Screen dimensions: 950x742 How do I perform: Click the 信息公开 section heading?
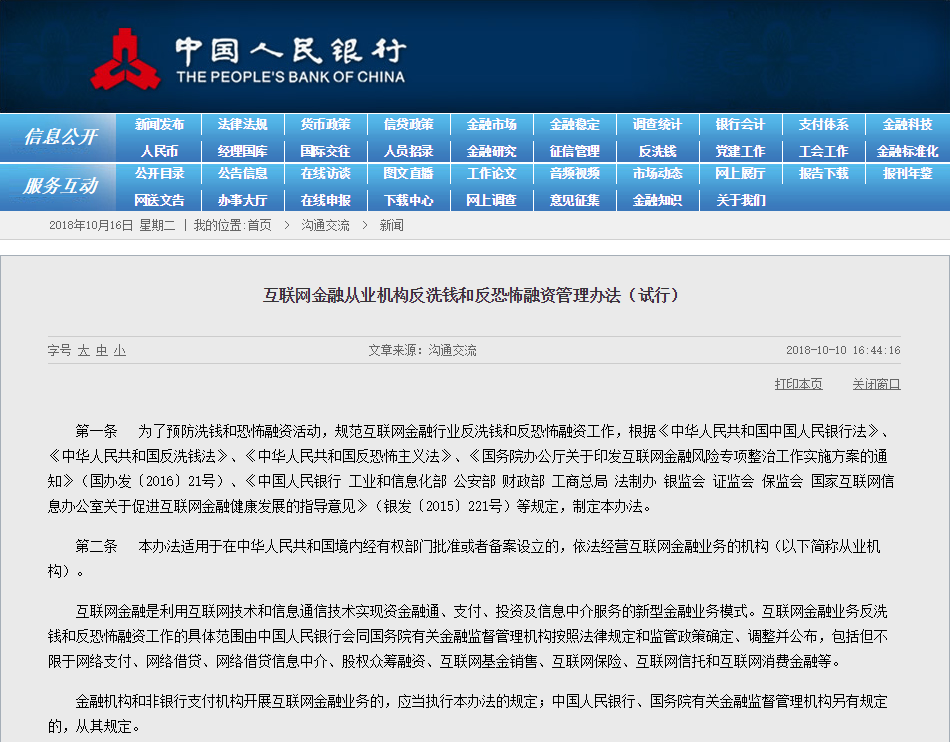pyautogui.click(x=60, y=137)
